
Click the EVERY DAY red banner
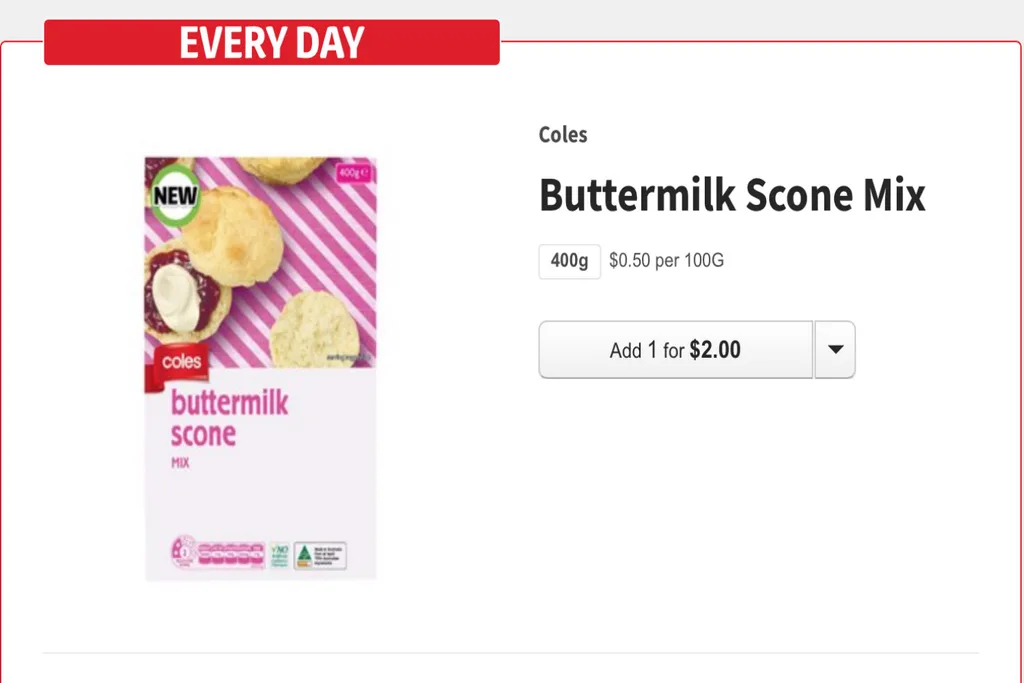coord(272,42)
